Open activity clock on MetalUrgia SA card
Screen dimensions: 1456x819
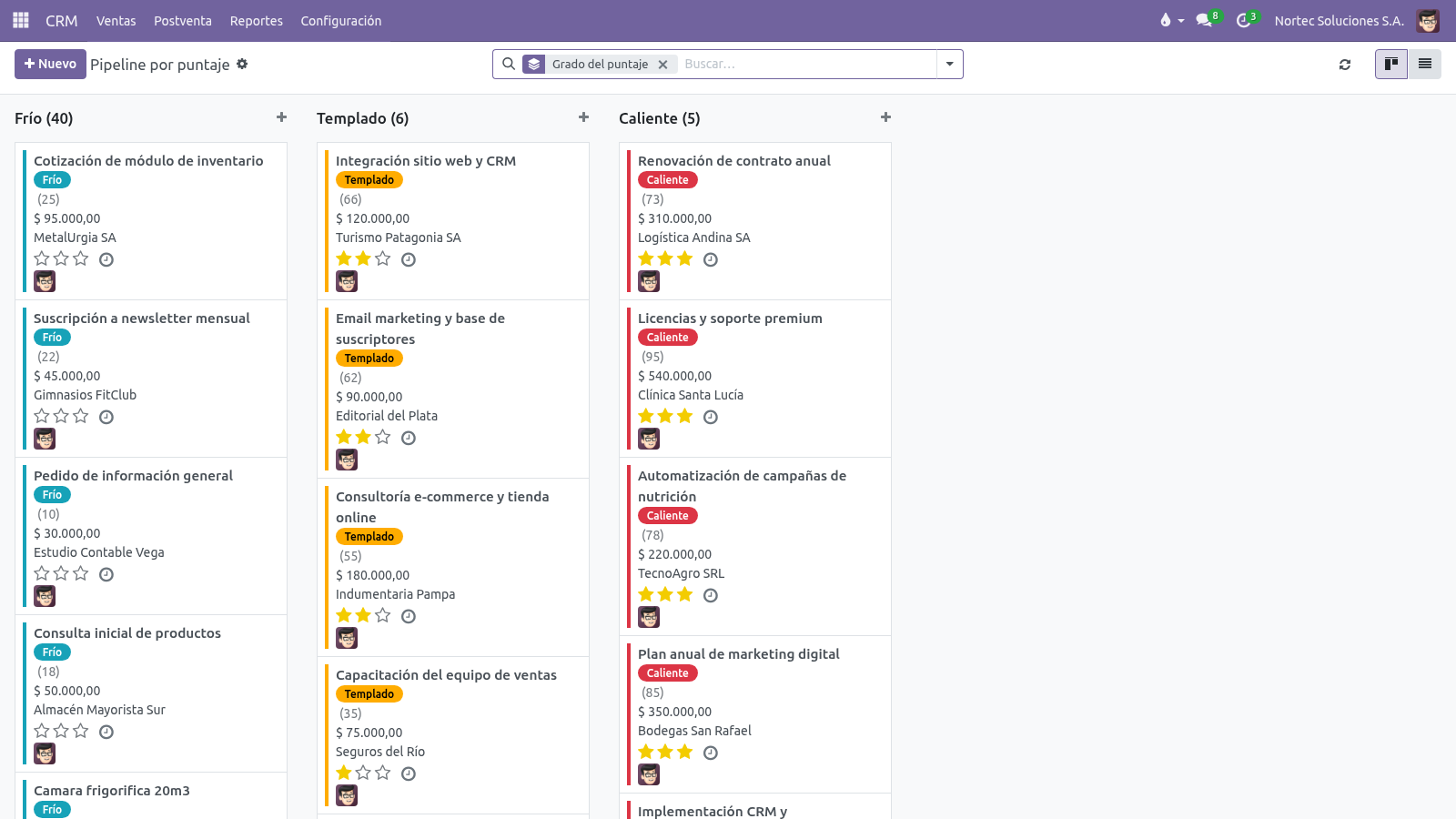click(106, 259)
